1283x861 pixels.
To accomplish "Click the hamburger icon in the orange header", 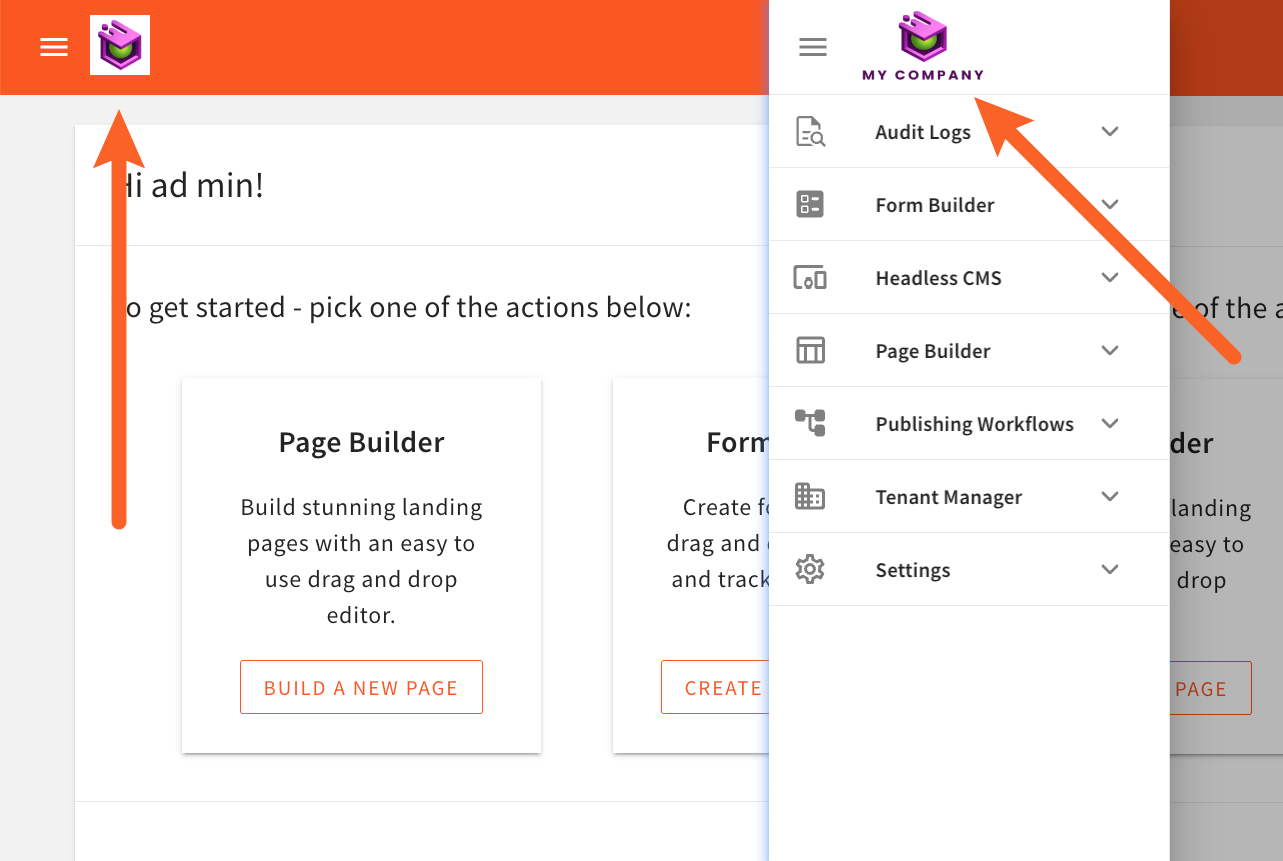I will tap(53, 46).
